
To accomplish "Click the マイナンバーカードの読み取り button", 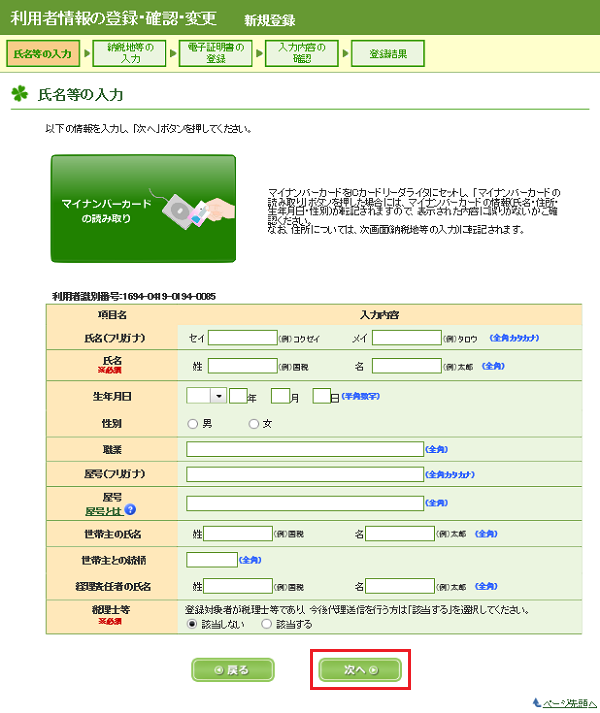I will tap(143, 209).
